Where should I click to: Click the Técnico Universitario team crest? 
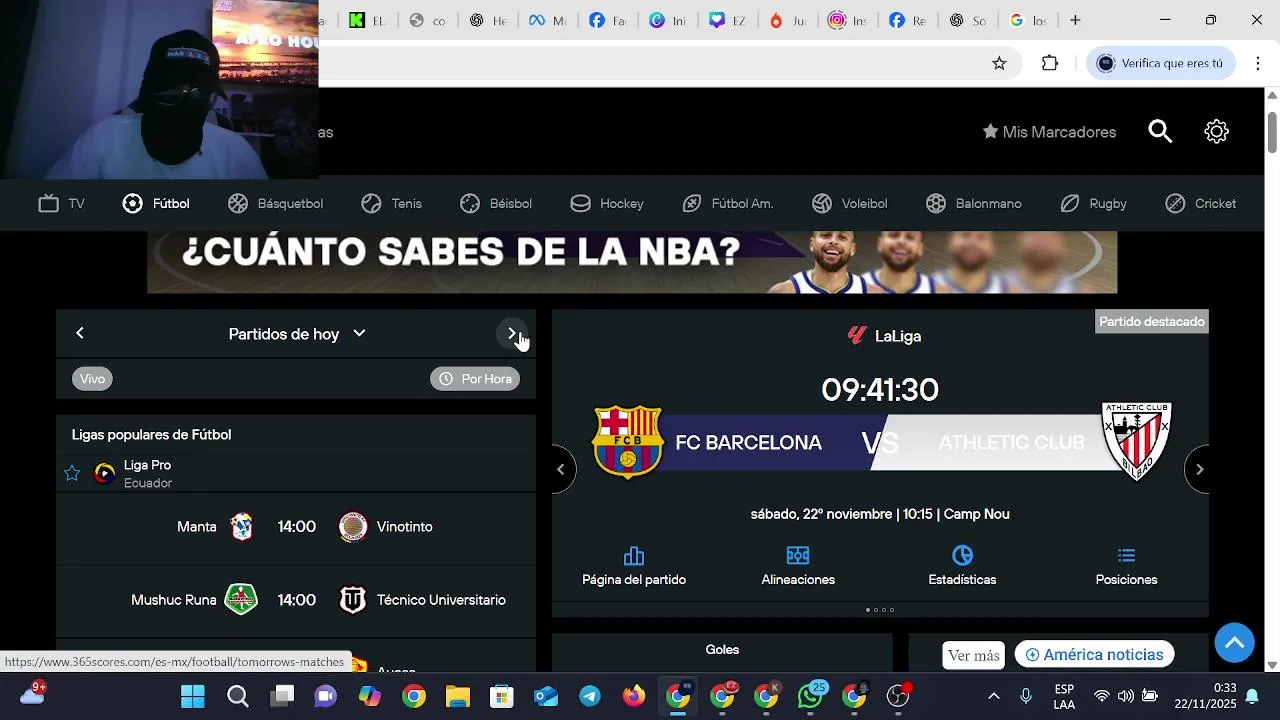tap(352, 600)
